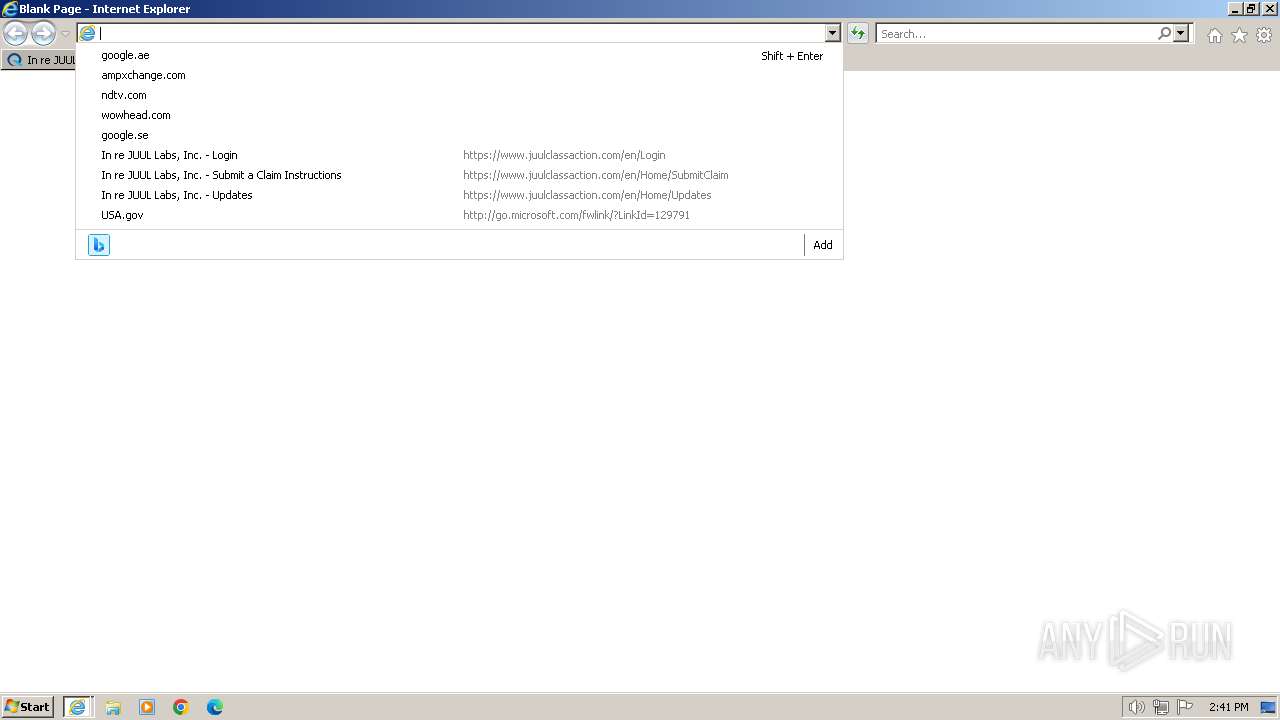Open Action Center flag icon
The image size is (1280, 720).
point(1185,707)
